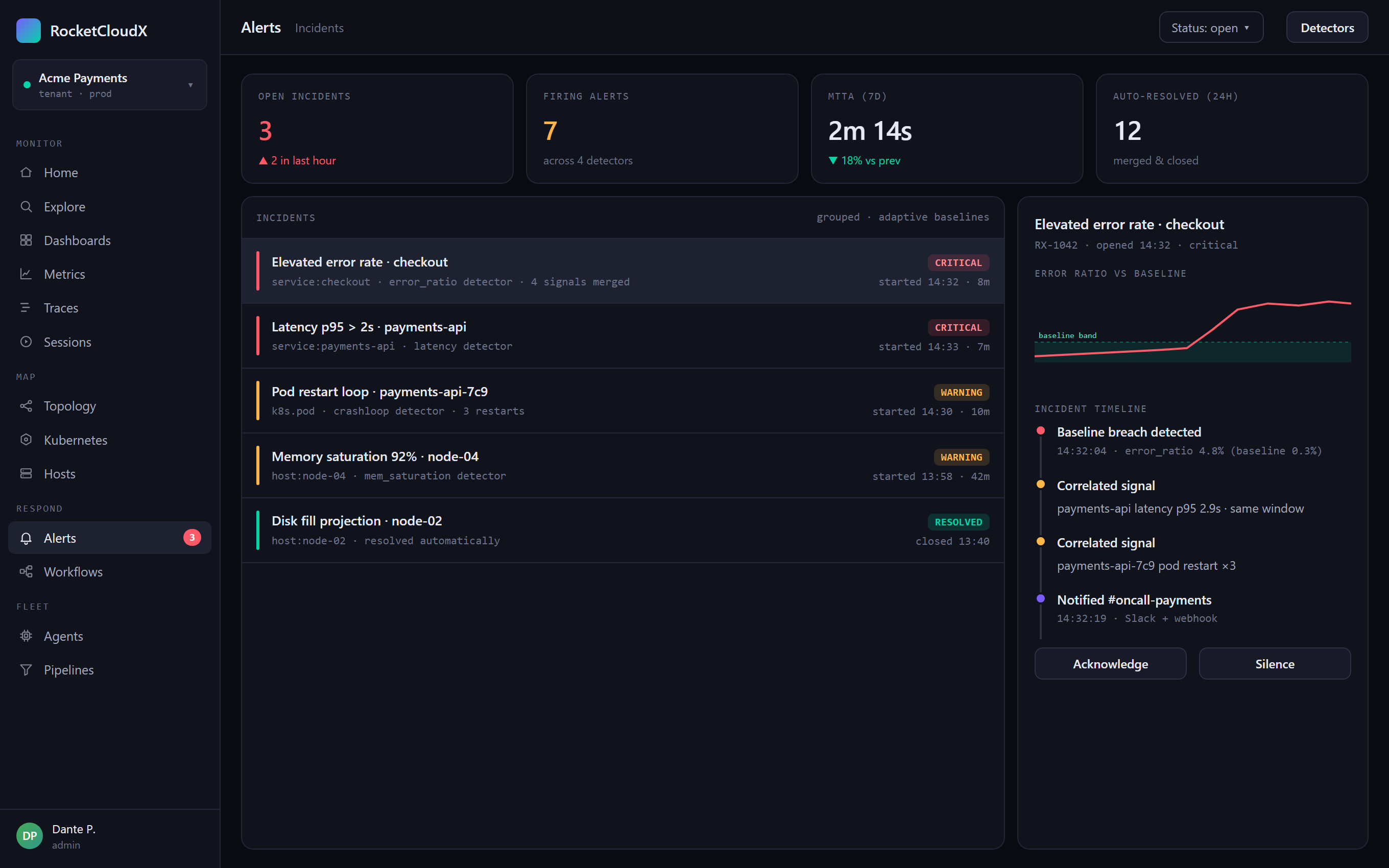The width and height of the screenshot is (1389, 868).
Task: Switch to the Incidents tab
Action: pyautogui.click(x=319, y=28)
